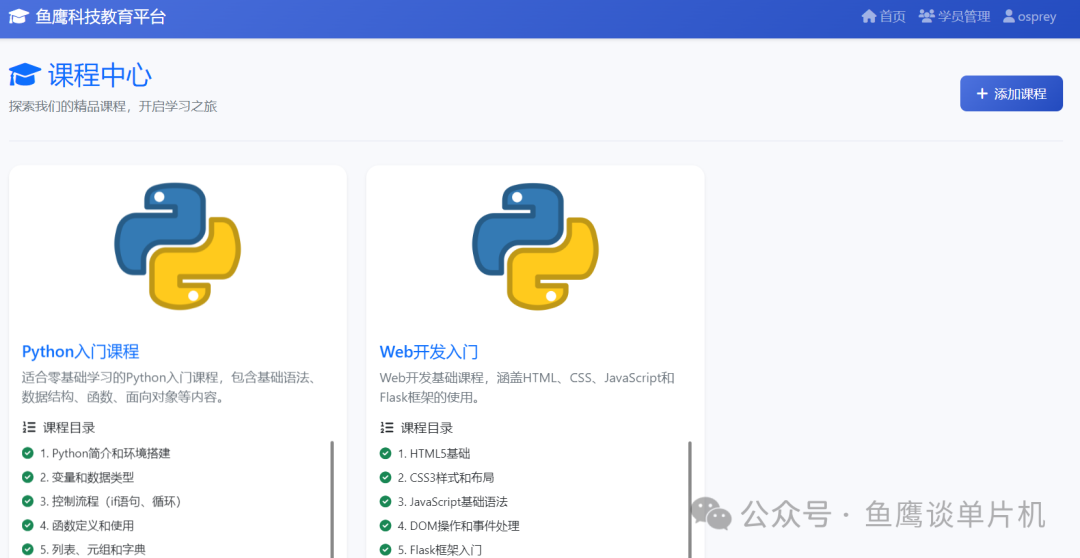Screen dimensions: 1080x558
Task: Select chapter 4. 函数定义和使用
Action: 87,526
